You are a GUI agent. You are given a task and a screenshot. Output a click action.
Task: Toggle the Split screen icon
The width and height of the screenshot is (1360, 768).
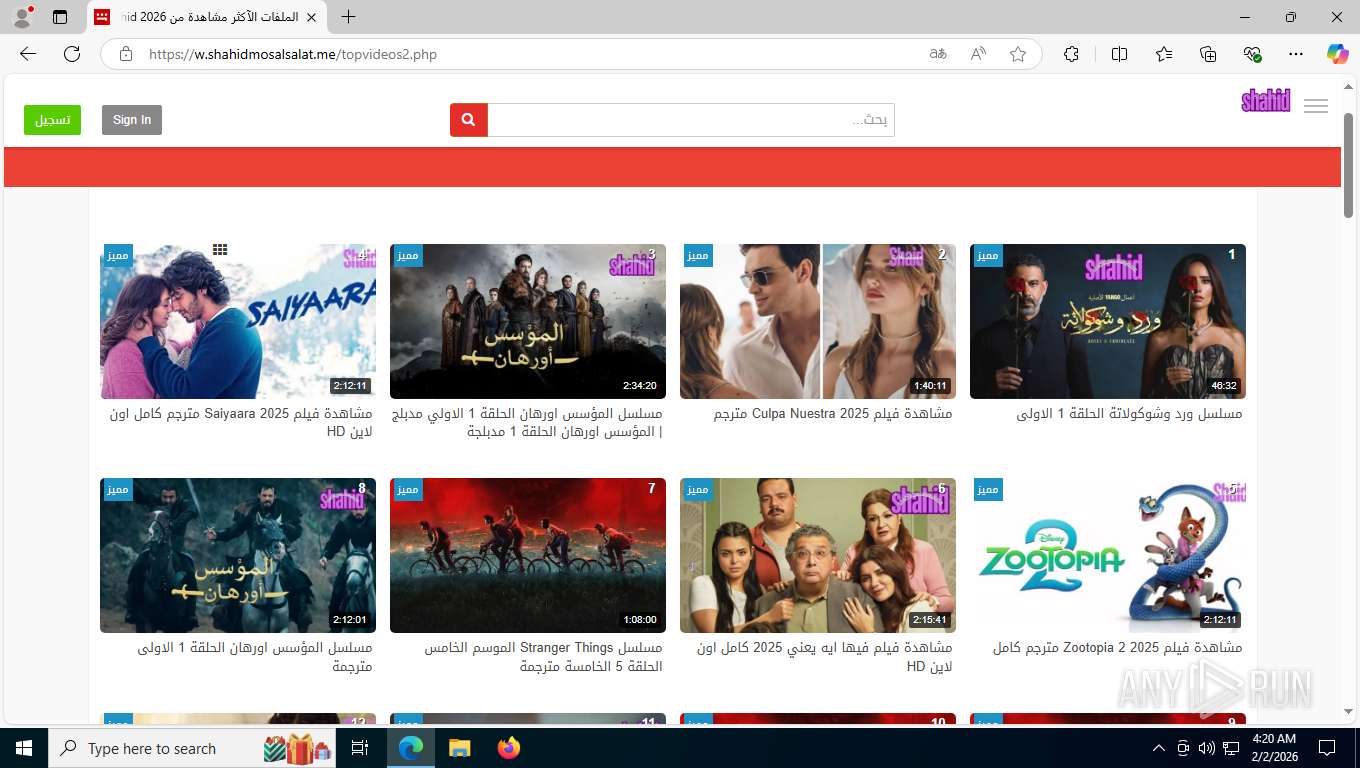click(1120, 54)
